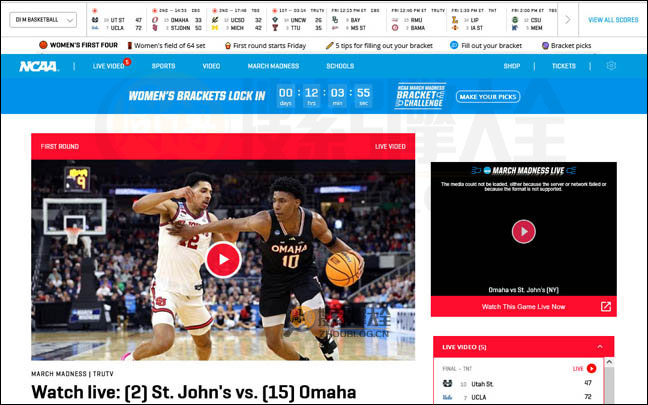Select the RMU vs BAMA scoreboard game
The image size is (648, 405).
click(417, 19)
